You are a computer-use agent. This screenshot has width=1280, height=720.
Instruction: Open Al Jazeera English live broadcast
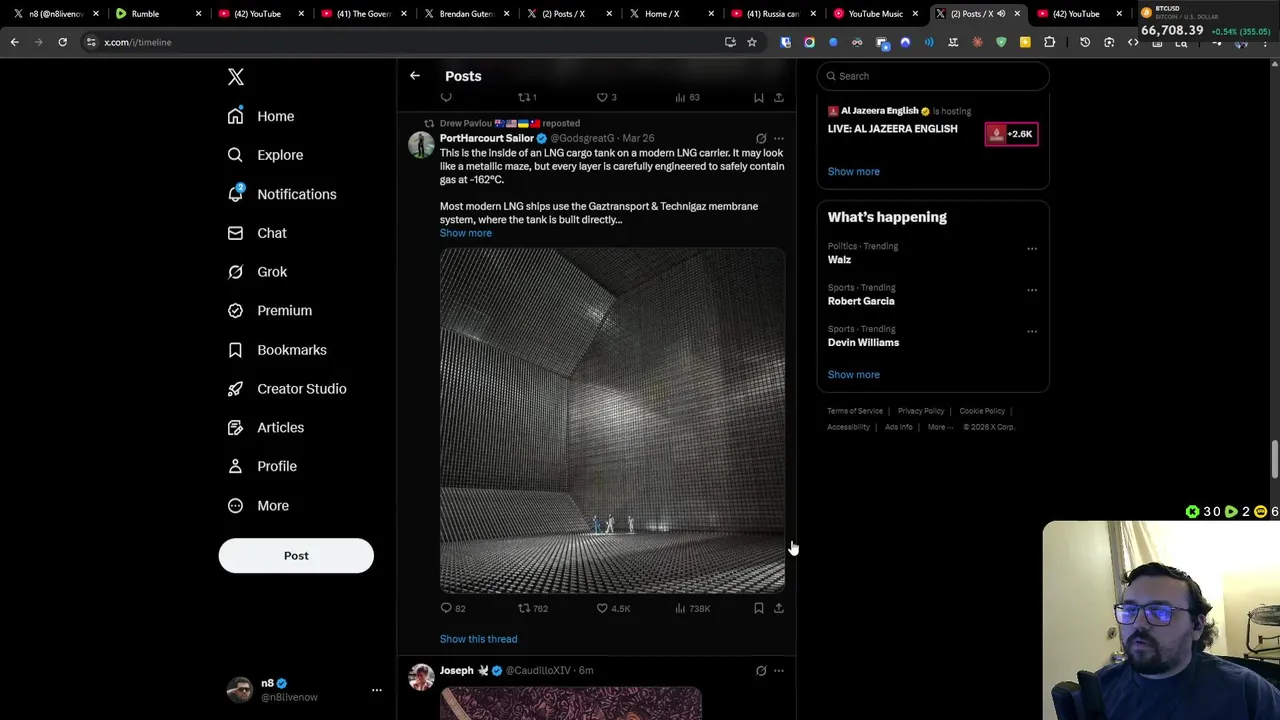[x=892, y=129]
